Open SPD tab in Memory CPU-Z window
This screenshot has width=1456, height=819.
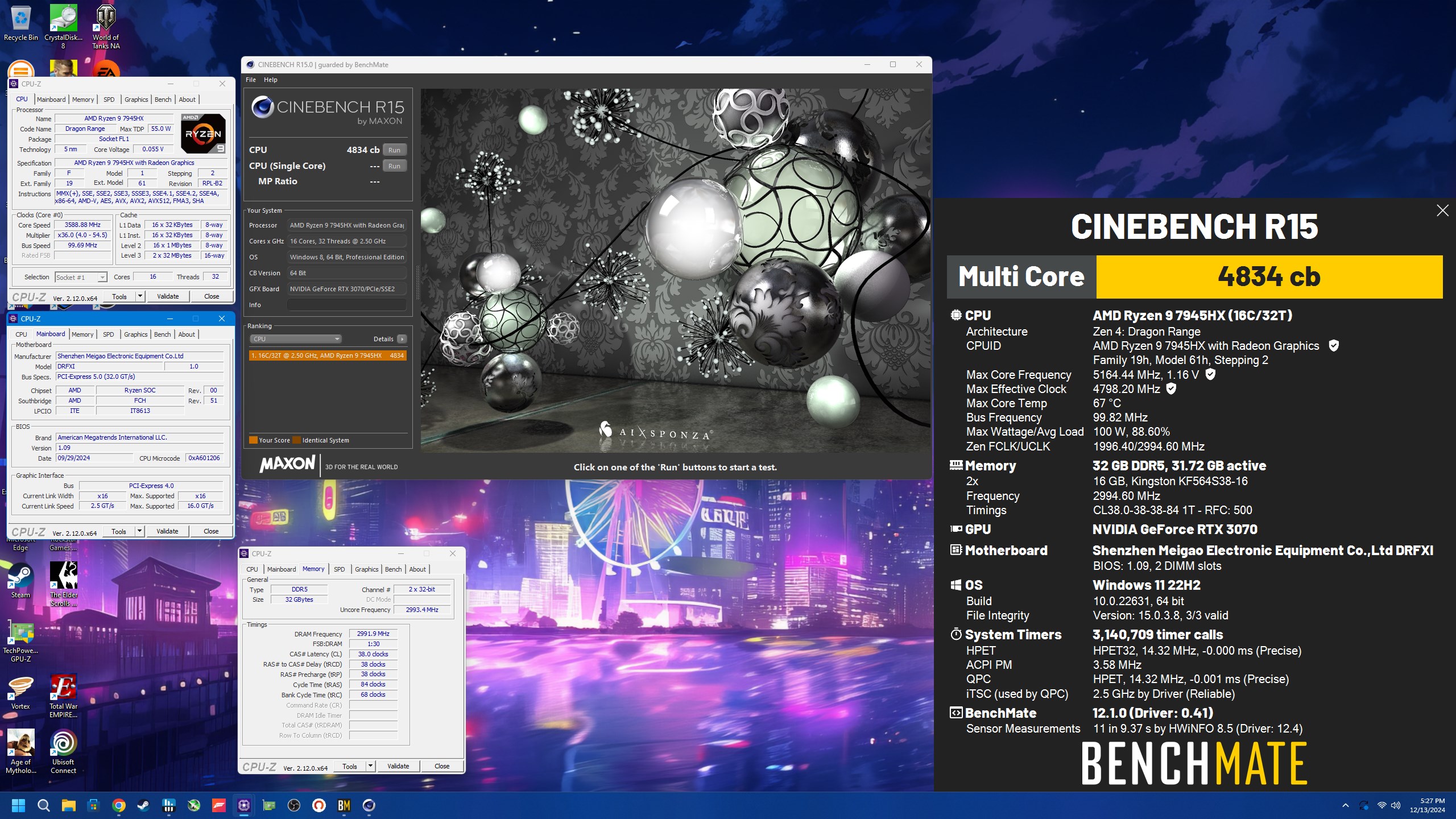point(340,569)
